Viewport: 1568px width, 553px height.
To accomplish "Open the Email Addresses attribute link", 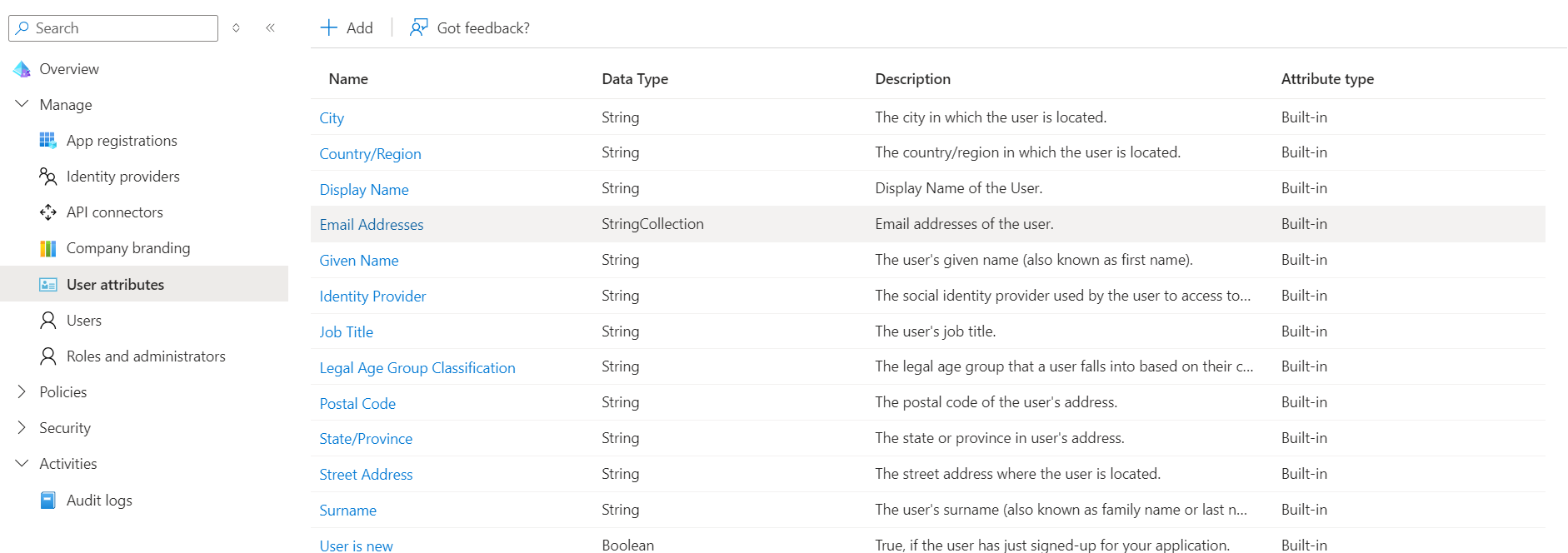I will click(372, 225).
